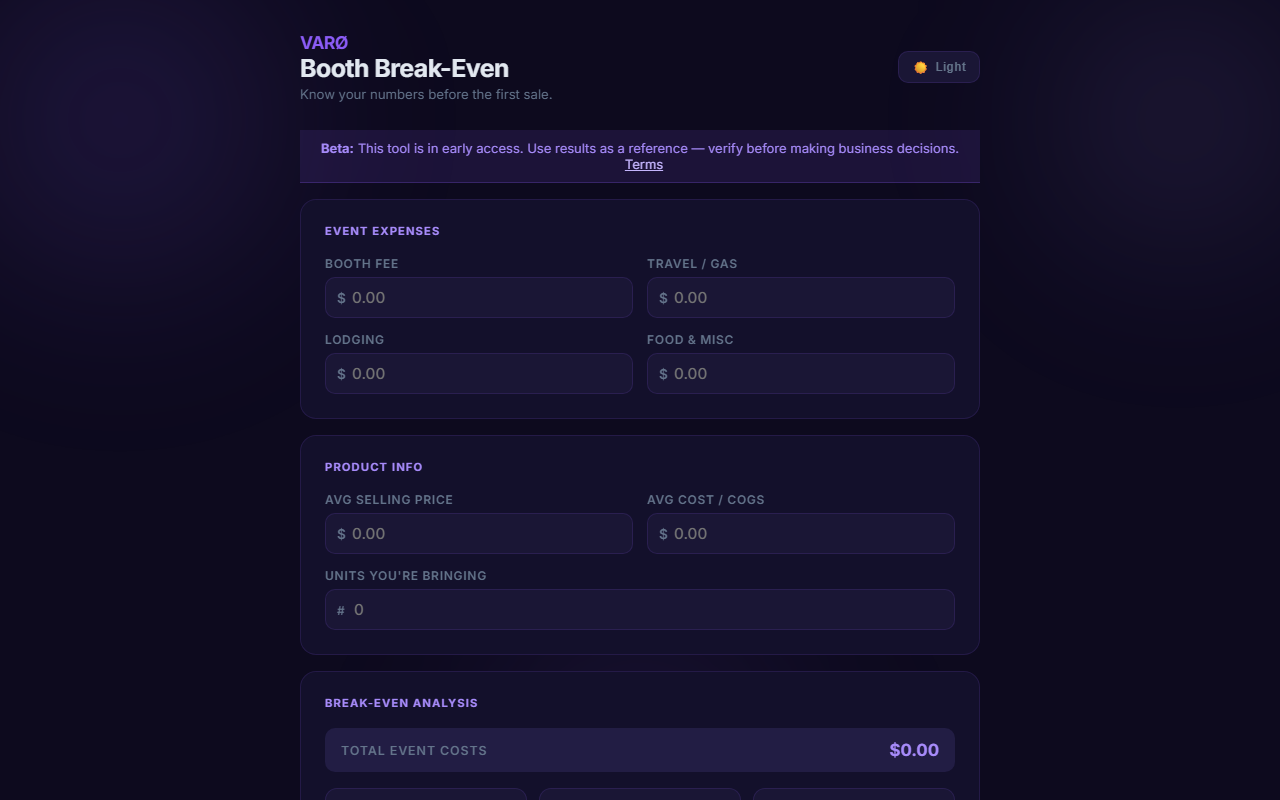Click the dollar icon in Avg Selling Price field
1280x800 pixels.
[x=341, y=534]
